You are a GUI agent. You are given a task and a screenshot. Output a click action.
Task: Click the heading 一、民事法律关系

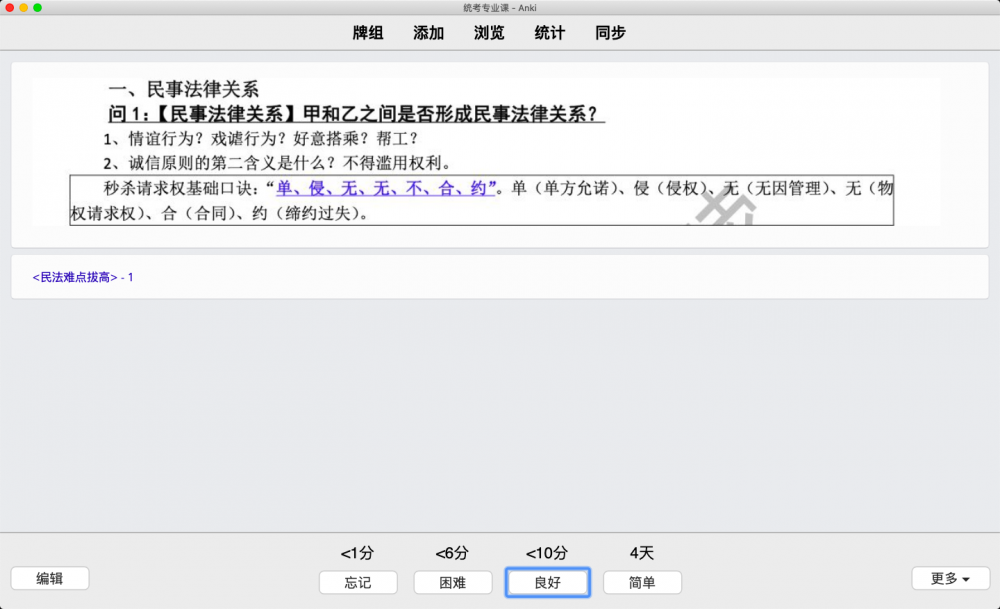click(184, 89)
